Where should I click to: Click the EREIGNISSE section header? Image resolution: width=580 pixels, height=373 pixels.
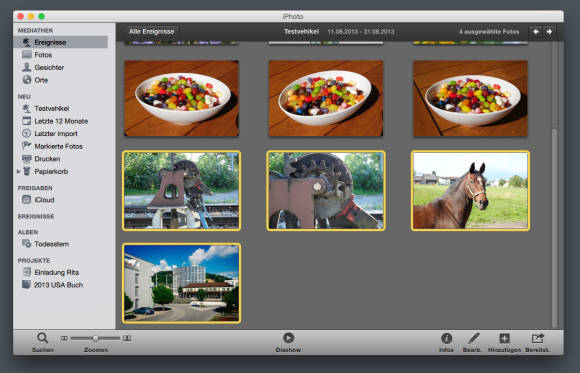point(36,216)
